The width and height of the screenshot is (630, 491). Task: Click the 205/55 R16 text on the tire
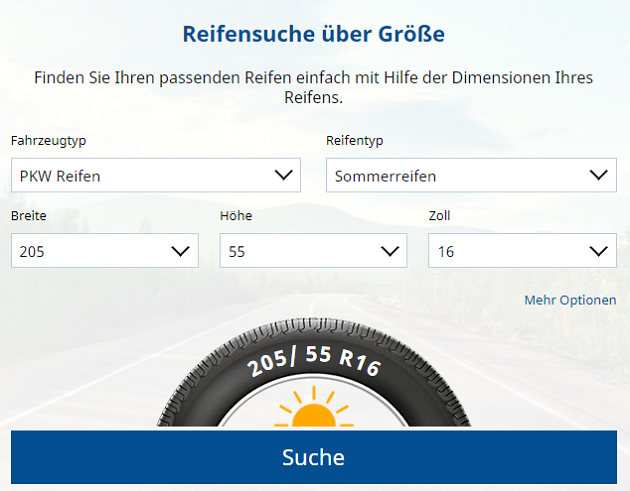coord(314,358)
